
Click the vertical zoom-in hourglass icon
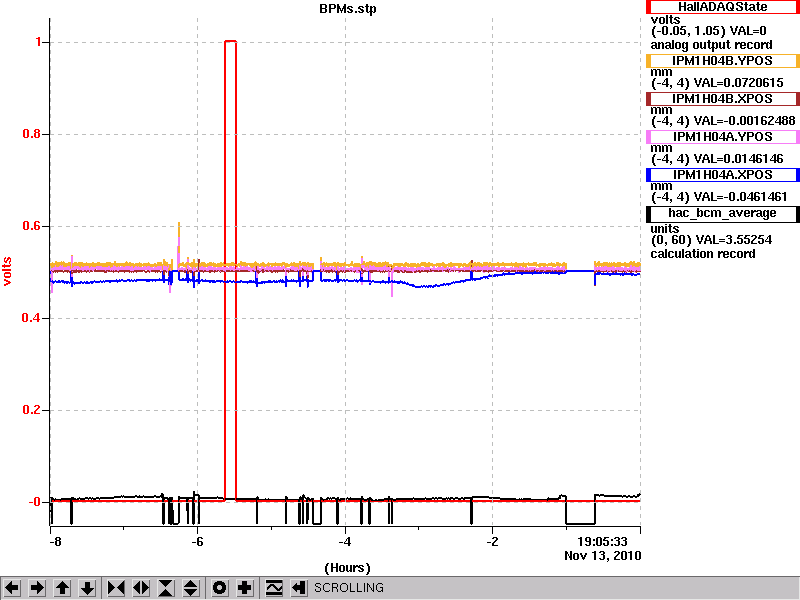(166, 588)
